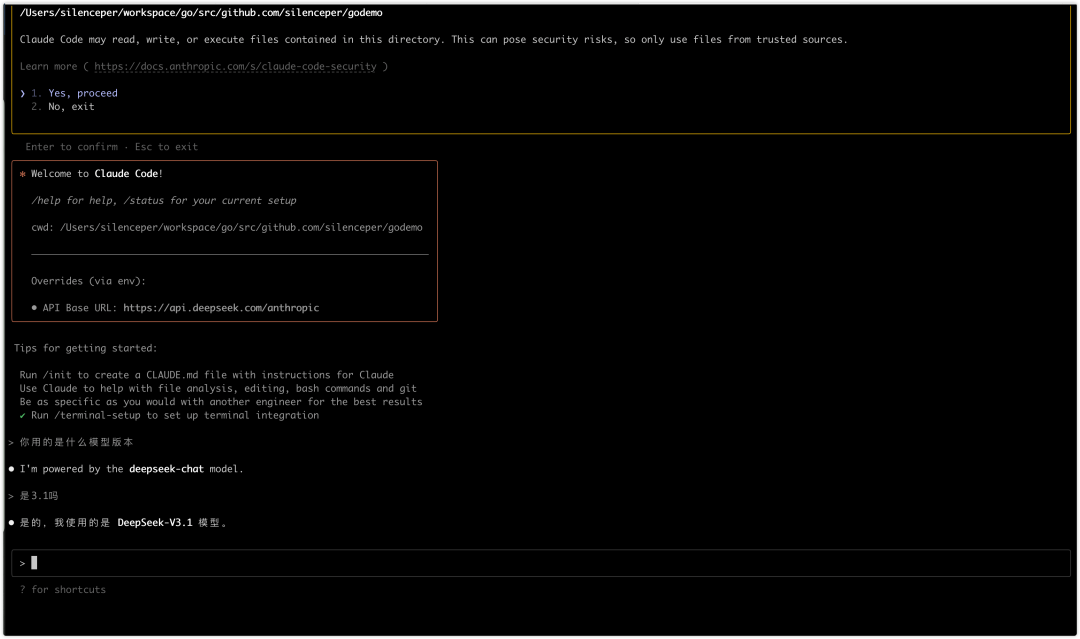
Task: Click the bullet before the DeepSeek-V3.1 reply
Action: (x=11, y=523)
